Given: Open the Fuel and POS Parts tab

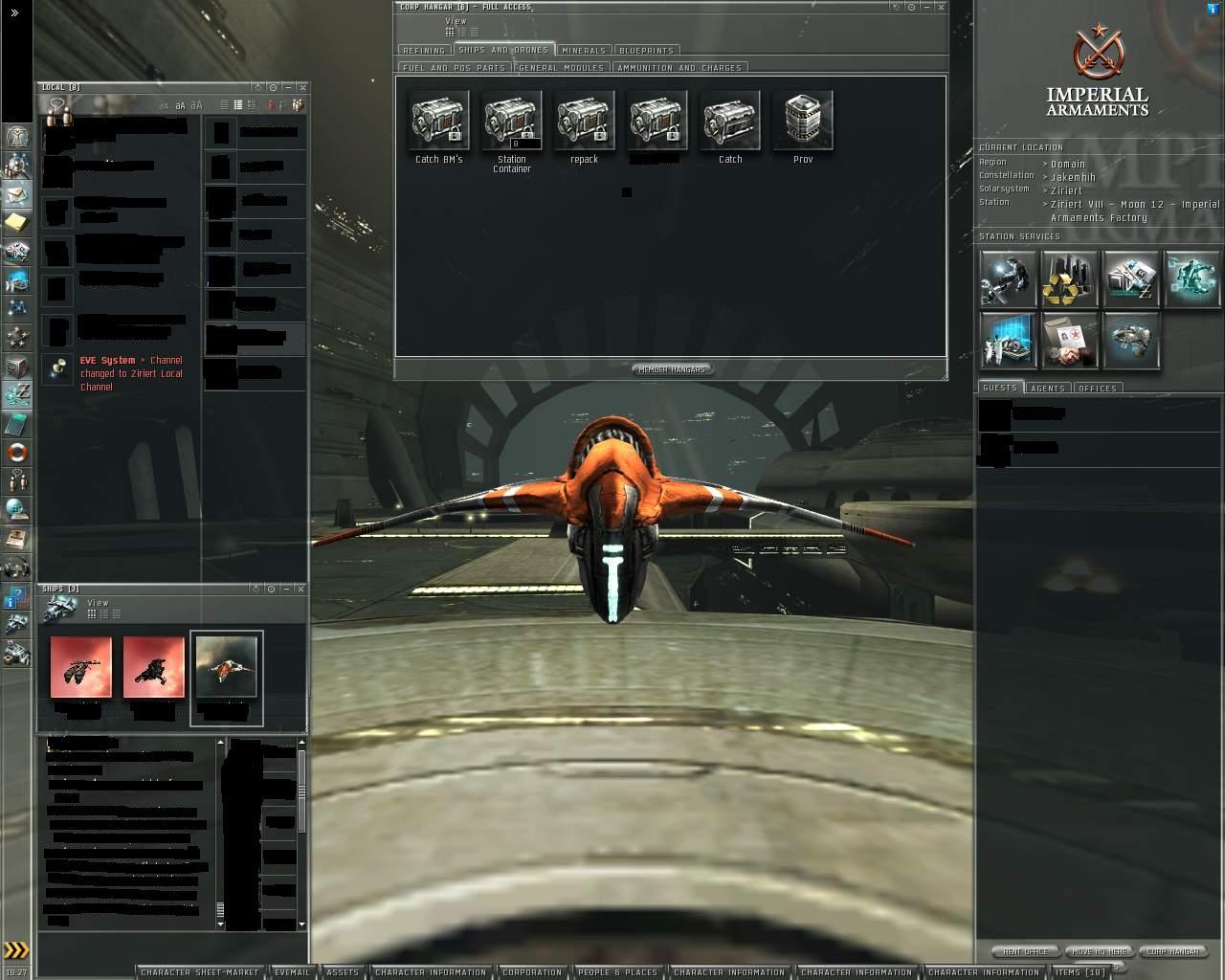Looking at the screenshot, I should pos(455,68).
